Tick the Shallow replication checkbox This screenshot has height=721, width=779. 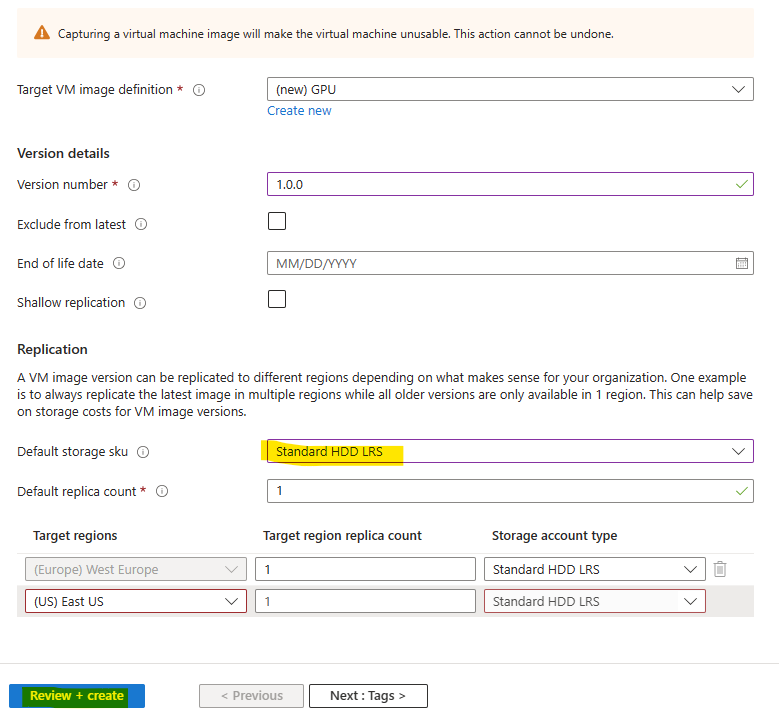(277, 299)
